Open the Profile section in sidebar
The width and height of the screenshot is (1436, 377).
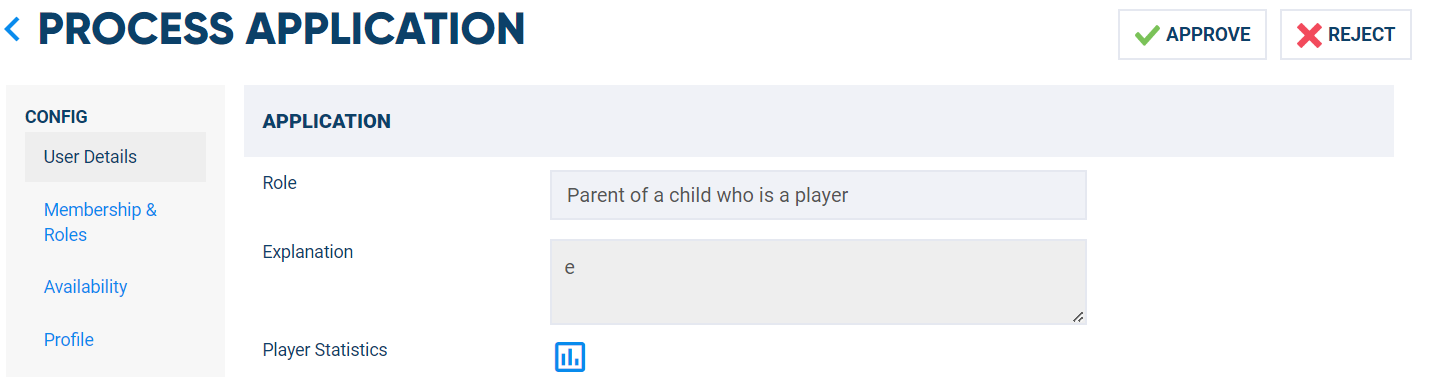pyautogui.click(x=69, y=340)
